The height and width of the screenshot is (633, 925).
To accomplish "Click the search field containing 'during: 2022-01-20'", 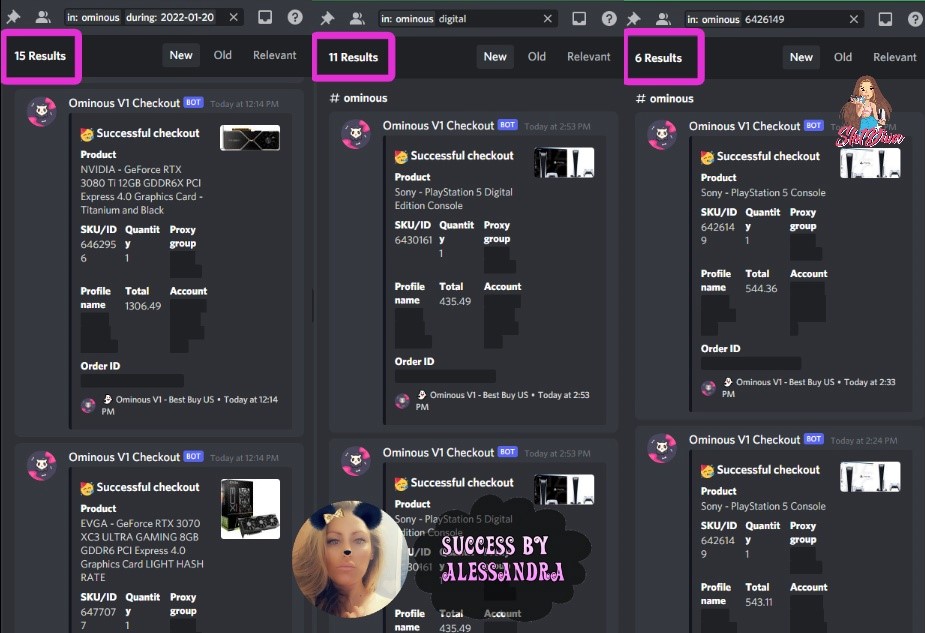I will 155,17.
